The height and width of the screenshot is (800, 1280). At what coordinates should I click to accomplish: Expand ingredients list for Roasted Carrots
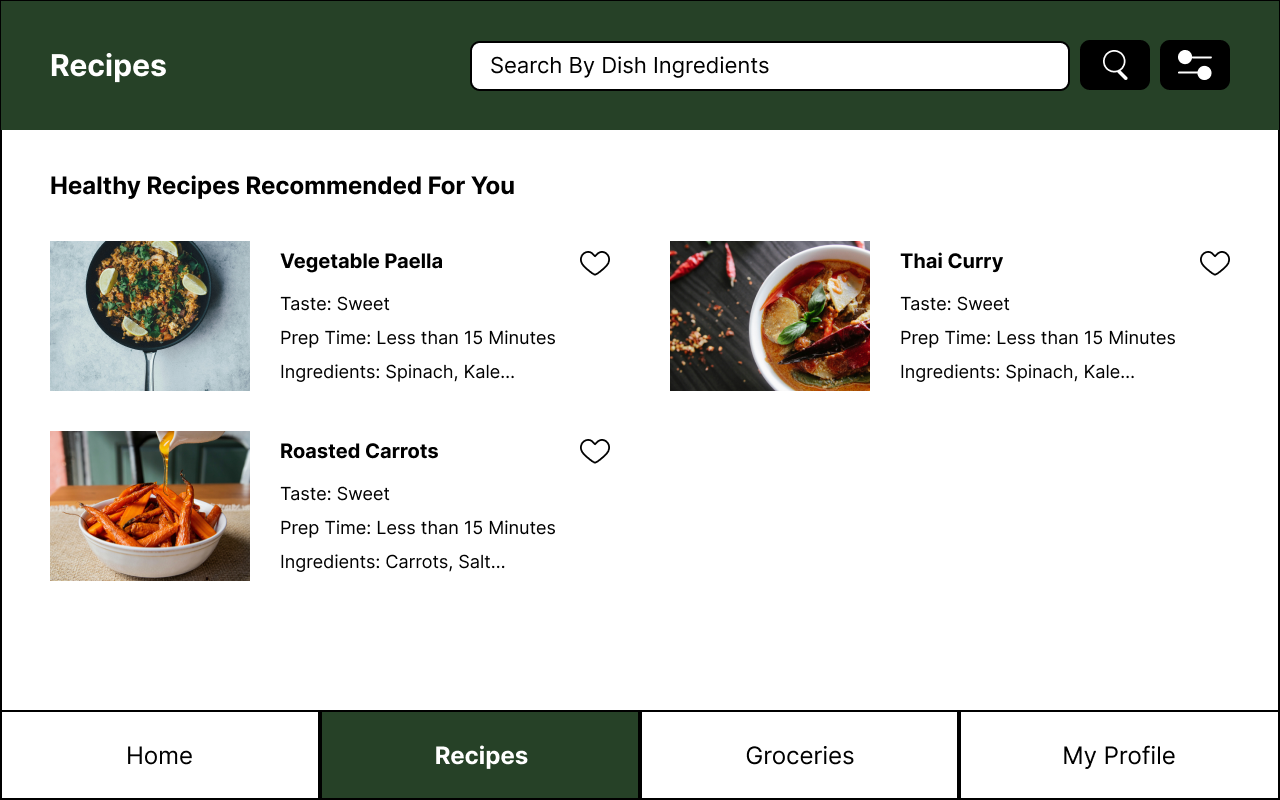click(x=392, y=561)
